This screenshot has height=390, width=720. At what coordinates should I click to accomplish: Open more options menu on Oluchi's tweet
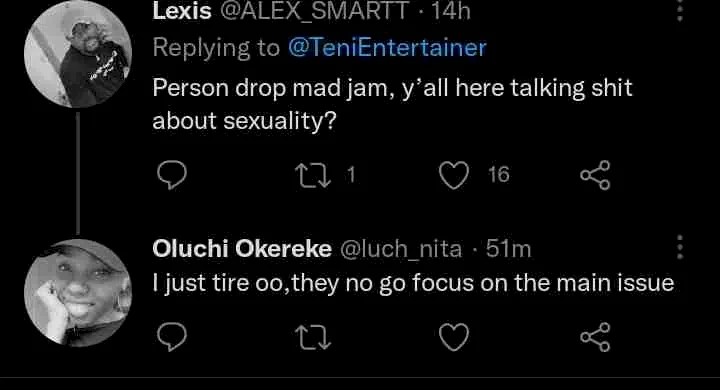[x=680, y=248]
